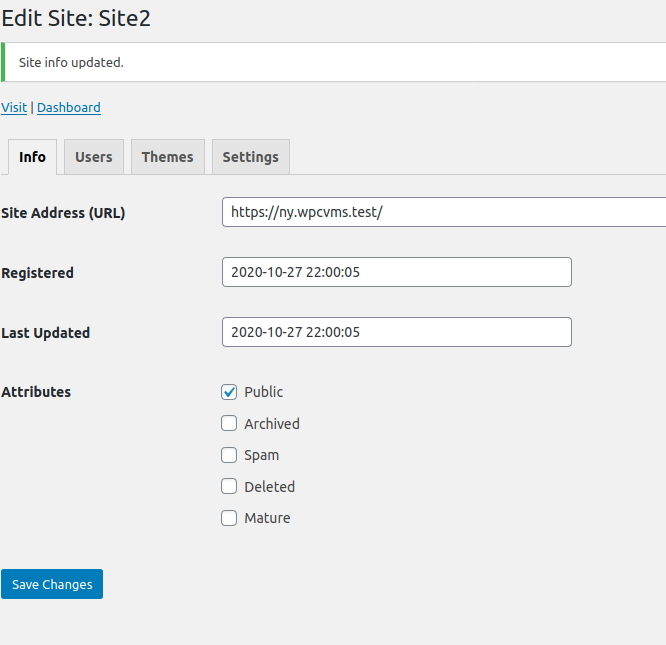The width and height of the screenshot is (666, 645).
Task: Switch to the Users tab
Action: [x=94, y=157]
